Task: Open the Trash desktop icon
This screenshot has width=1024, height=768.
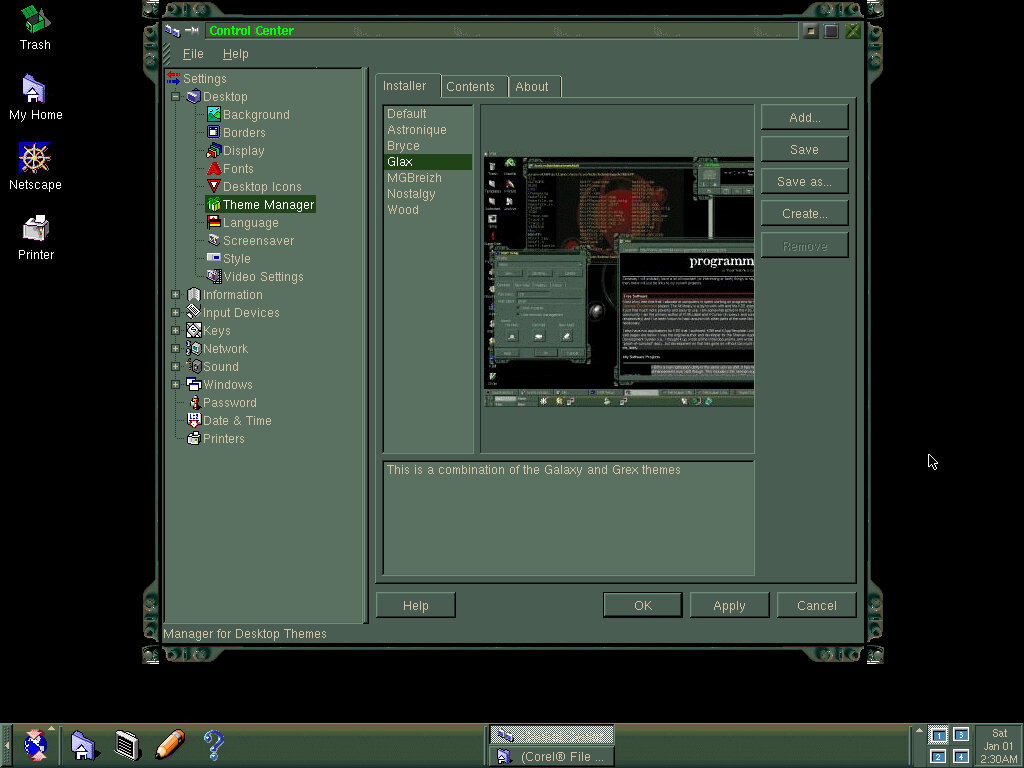Action: [35, 20]
